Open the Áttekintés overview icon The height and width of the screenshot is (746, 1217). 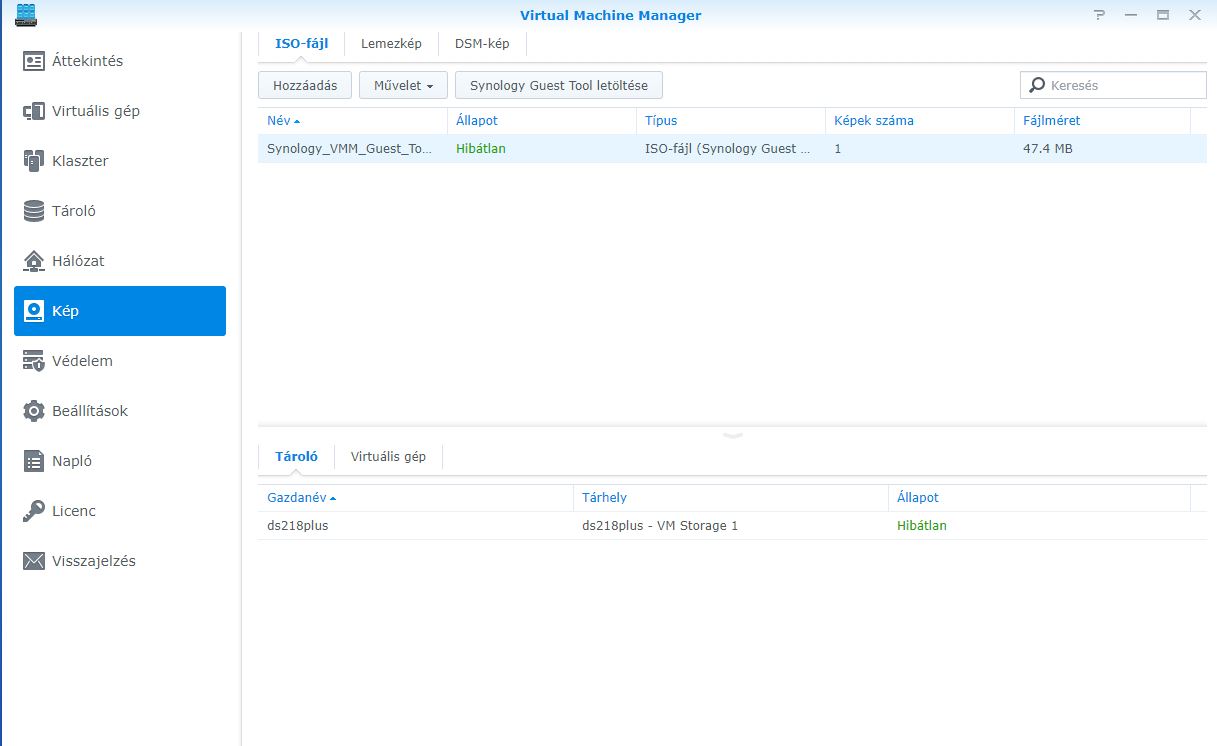pyautogui.click(x=34, y=61)
